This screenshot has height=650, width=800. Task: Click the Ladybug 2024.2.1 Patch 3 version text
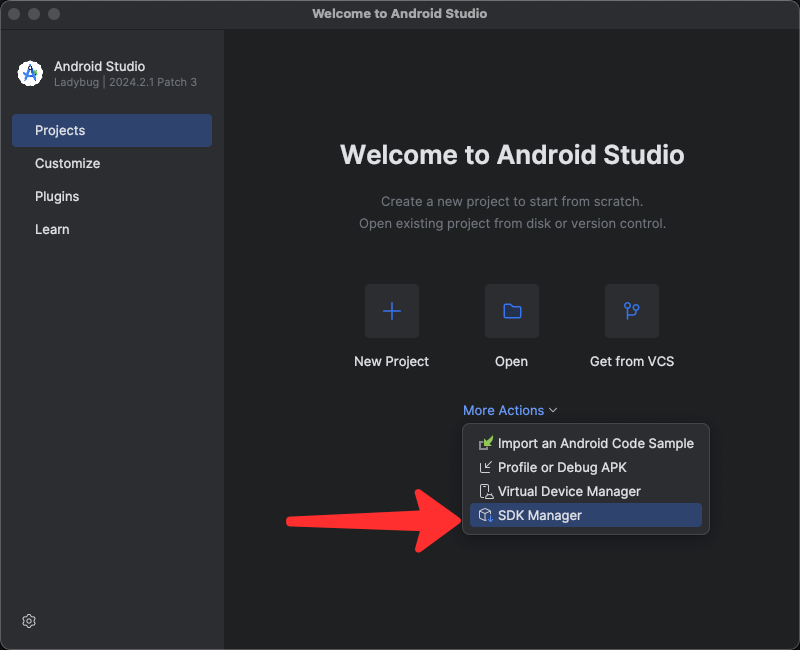coord(126,82)
